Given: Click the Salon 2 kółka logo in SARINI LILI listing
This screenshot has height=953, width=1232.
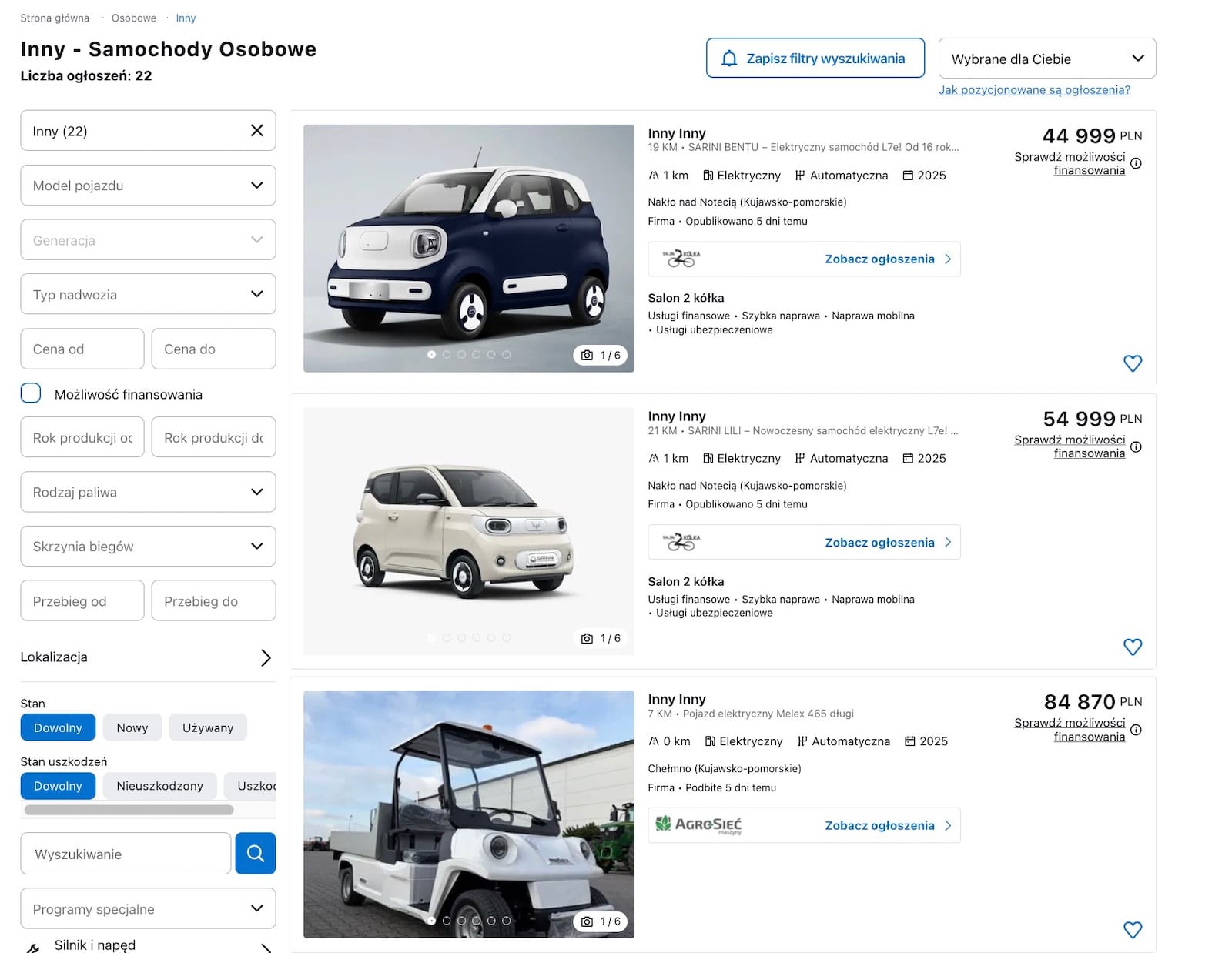Looking at the screenshot, I should pyautogui.click(x=681, y=542).
